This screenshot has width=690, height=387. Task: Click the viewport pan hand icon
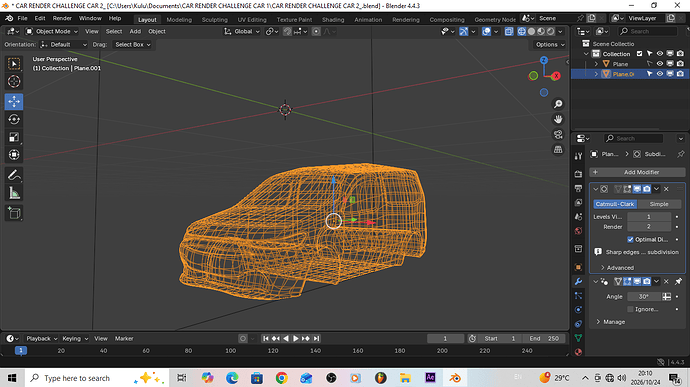[558, 119]
